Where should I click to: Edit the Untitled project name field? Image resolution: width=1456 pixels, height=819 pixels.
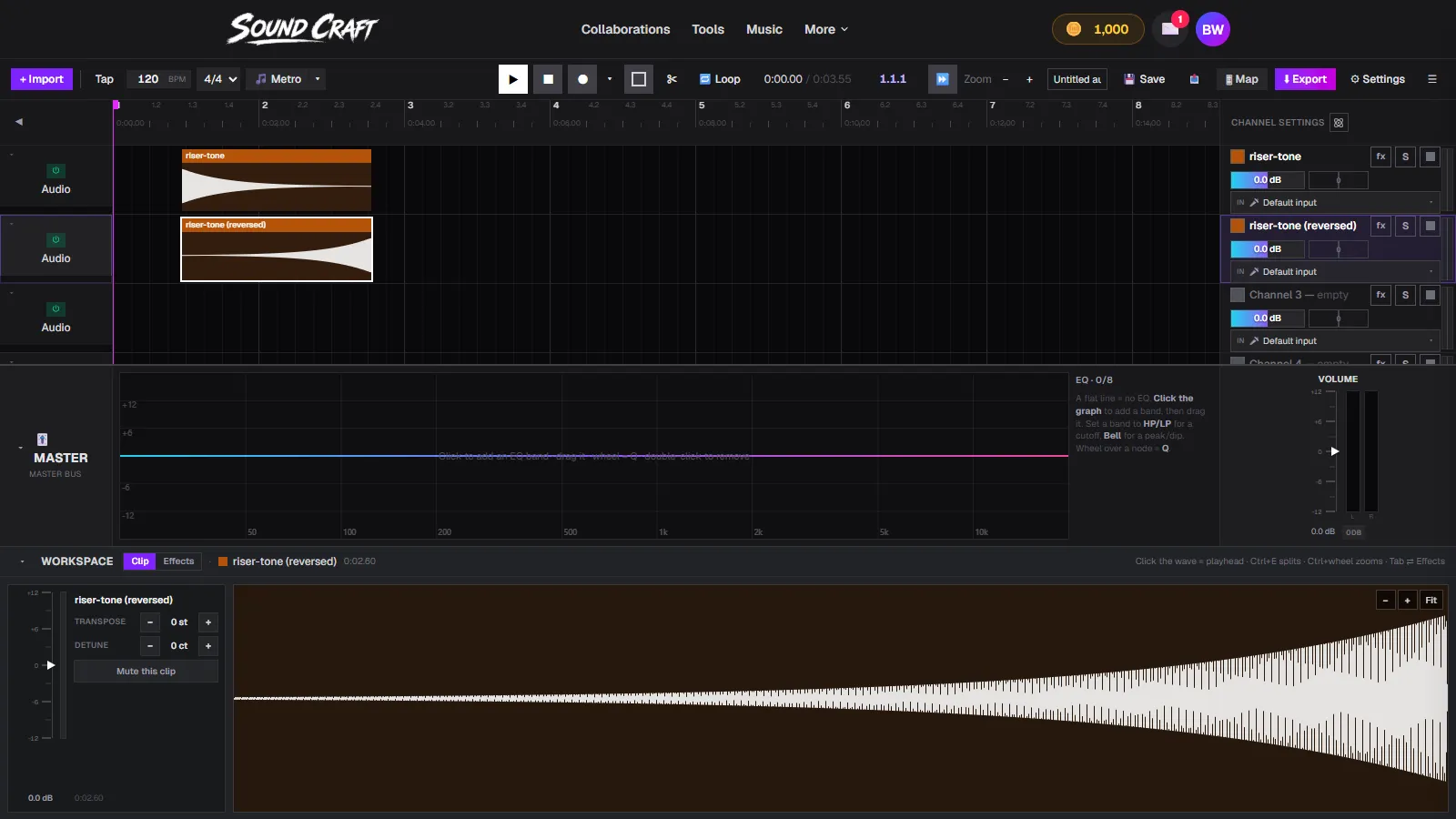pos(1077,79)
